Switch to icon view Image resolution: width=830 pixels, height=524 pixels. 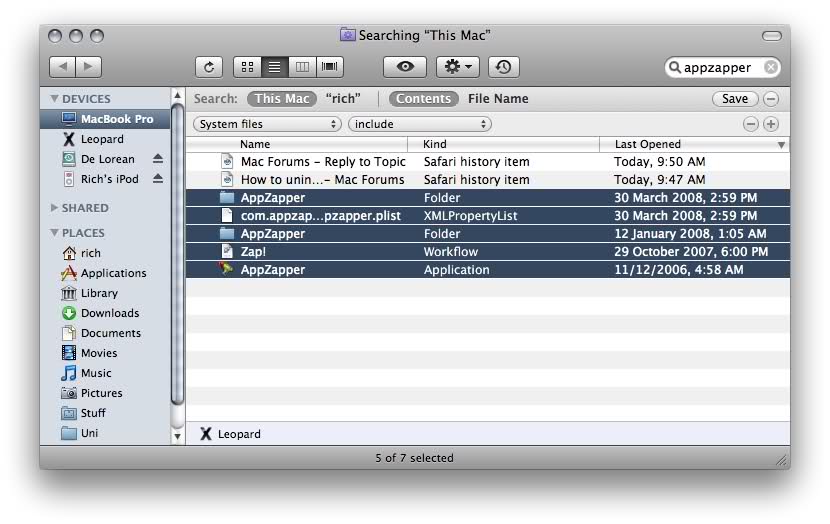tap(247, 67)
